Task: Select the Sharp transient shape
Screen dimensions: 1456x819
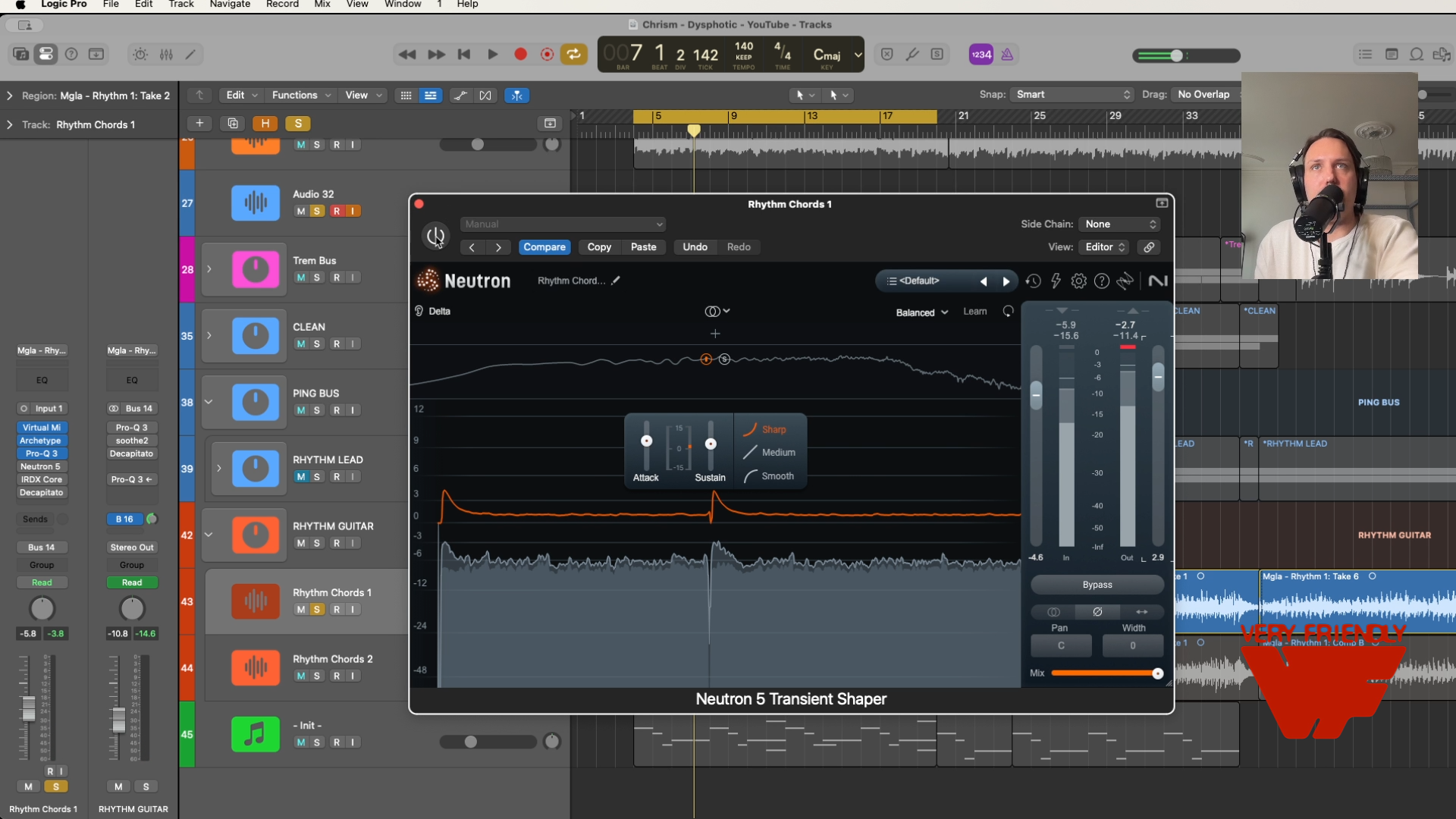Action: pyautogui.click(x=772, y=429)
